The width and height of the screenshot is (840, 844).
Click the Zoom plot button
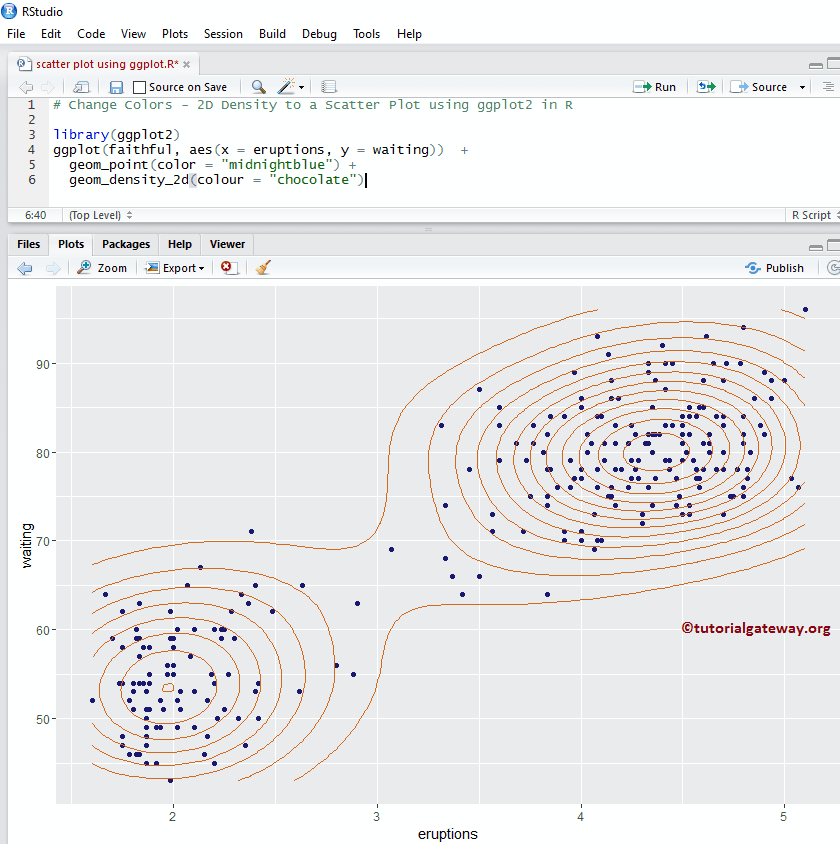pos(103,268)
